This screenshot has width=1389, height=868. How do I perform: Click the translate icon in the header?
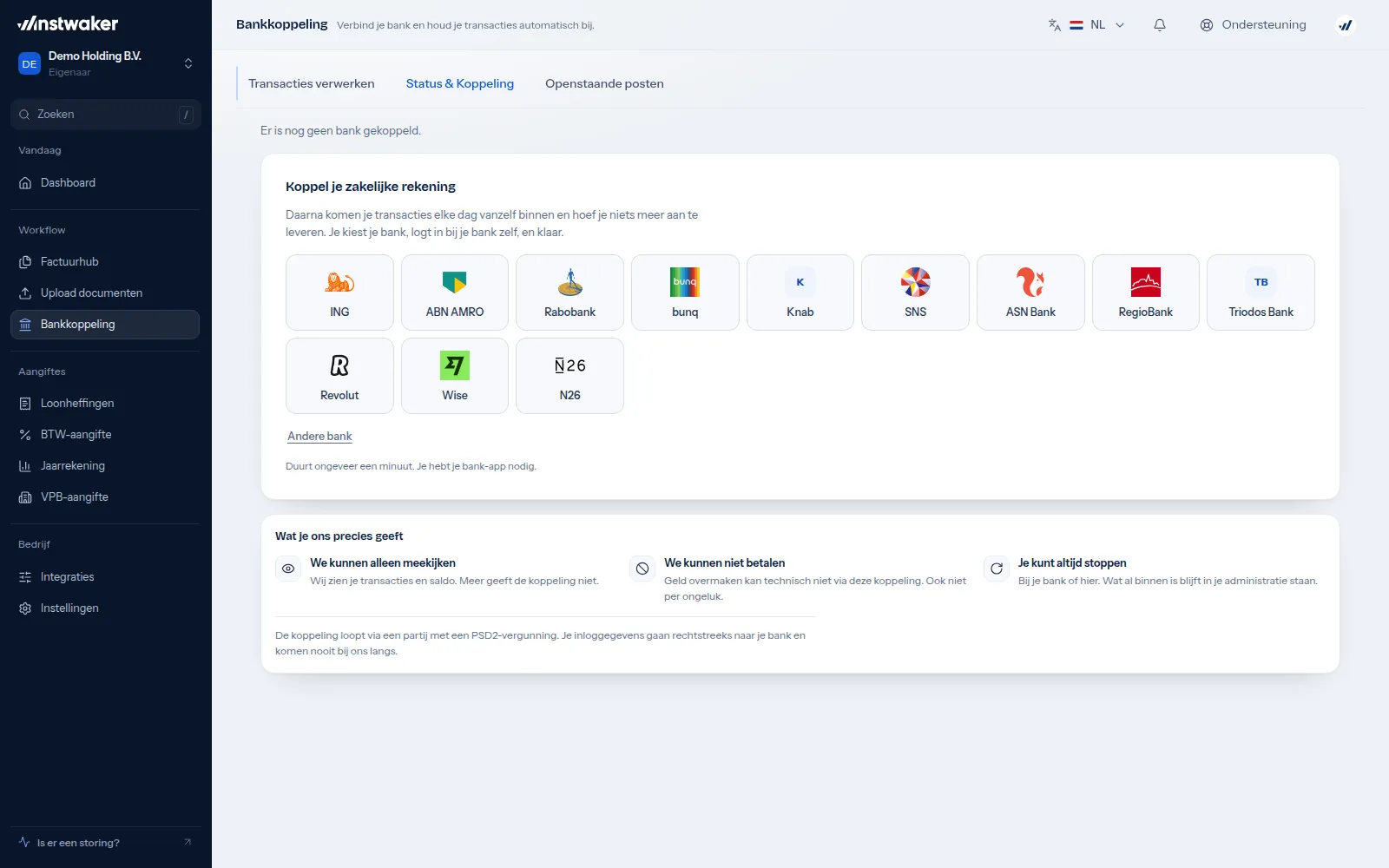point(1055,25)
